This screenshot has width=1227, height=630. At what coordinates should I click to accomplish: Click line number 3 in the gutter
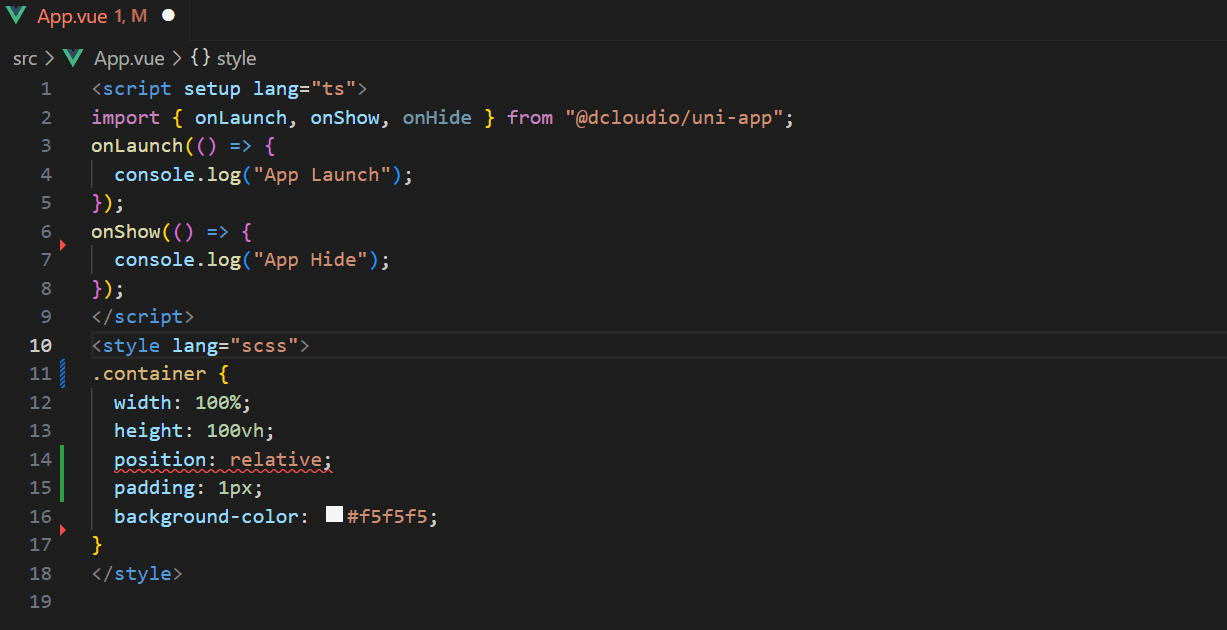[45, 146]
